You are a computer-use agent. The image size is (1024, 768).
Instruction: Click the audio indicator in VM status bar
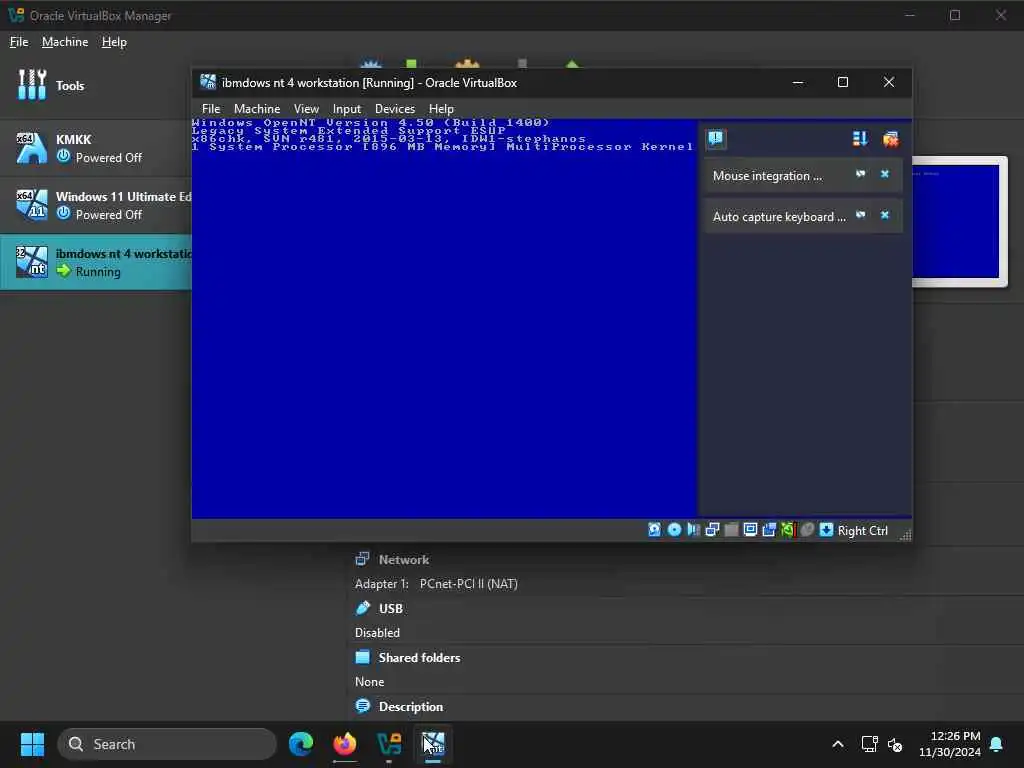tap(693, 530)
